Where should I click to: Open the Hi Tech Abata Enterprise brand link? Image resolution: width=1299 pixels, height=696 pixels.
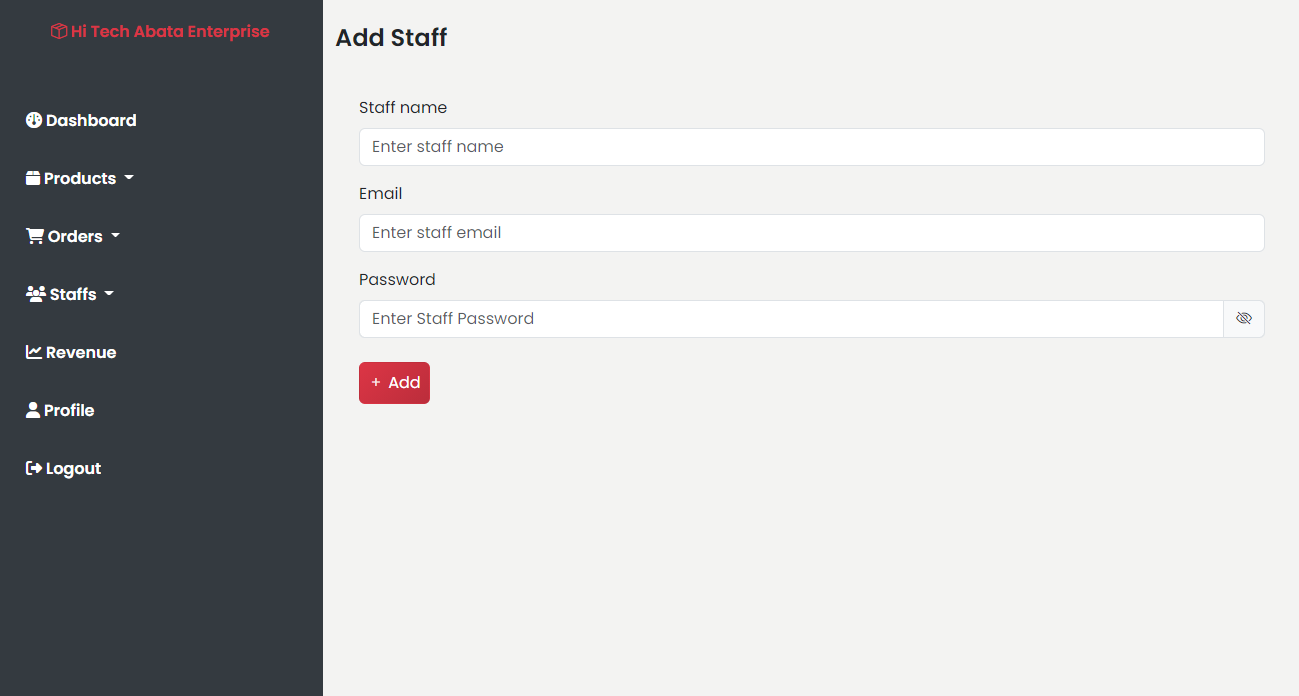point(170,32)
